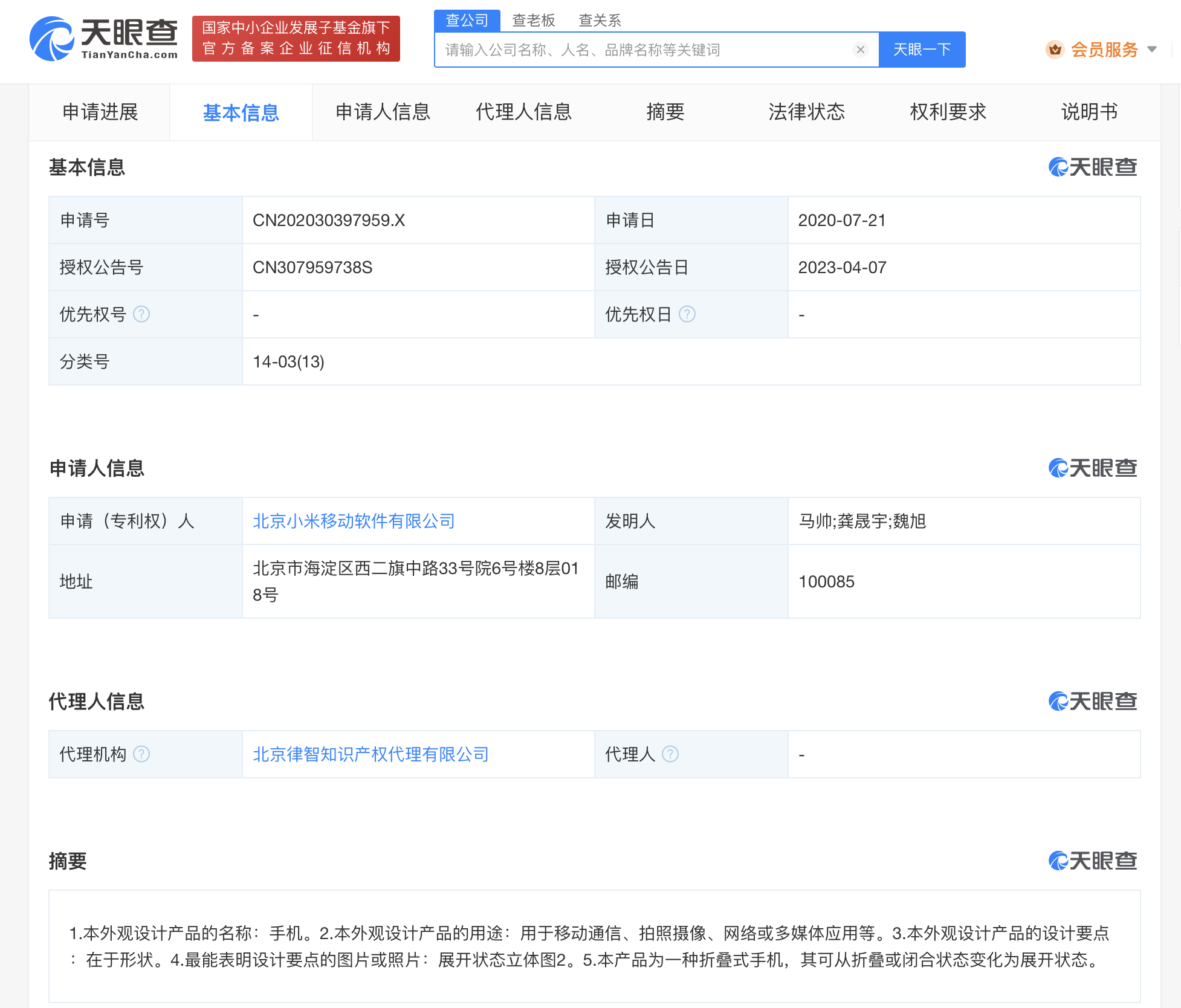Image resolution: width=1181 pixels, height=1008 pixels.
Task: Open the 说明书 tab
Action: tap(1088, 112)
